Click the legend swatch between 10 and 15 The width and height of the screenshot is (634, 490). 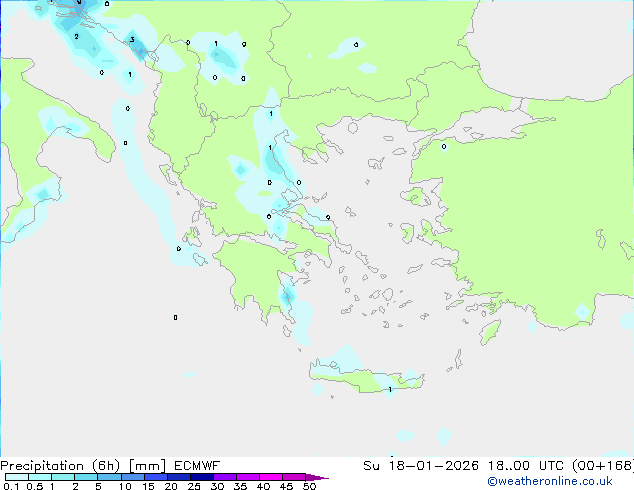[x=133, y=477]
